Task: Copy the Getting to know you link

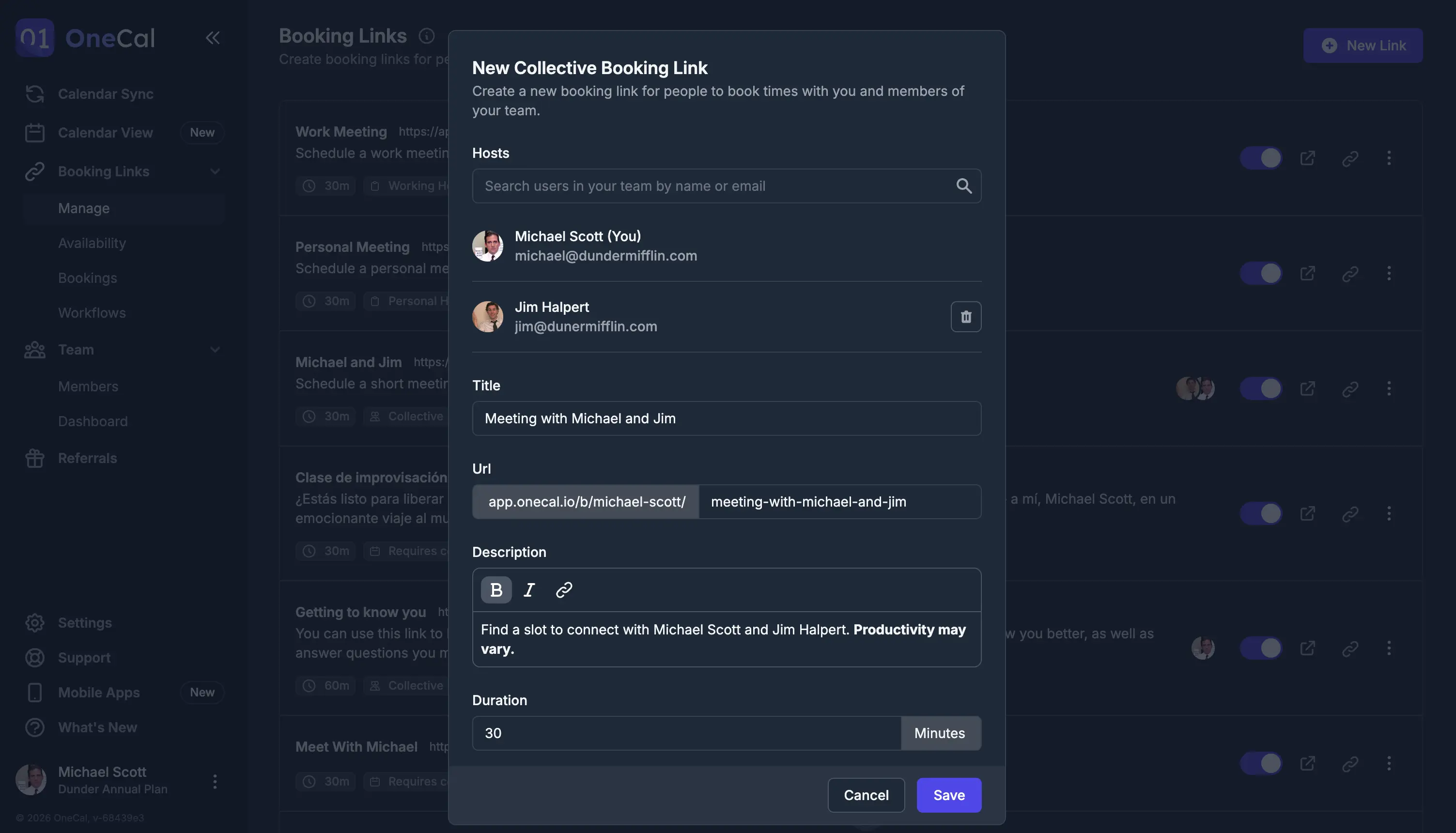Action: [x=1350, y=648]
